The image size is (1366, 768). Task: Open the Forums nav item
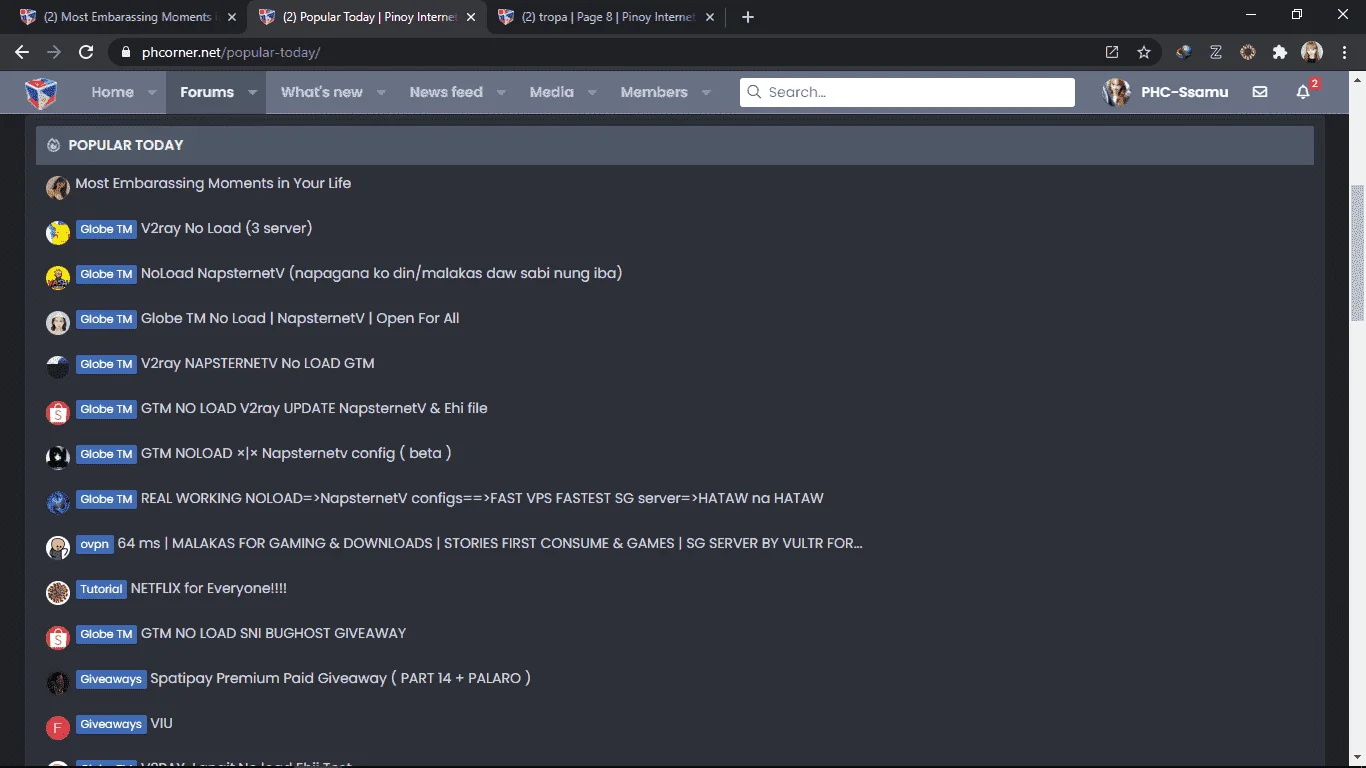[207, 92]
